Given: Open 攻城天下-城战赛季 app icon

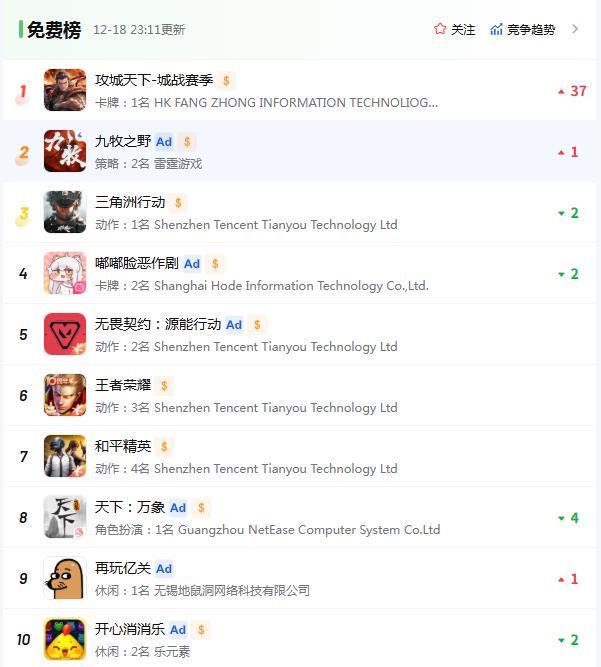Looking at the screenshot, I should (65, 90).
